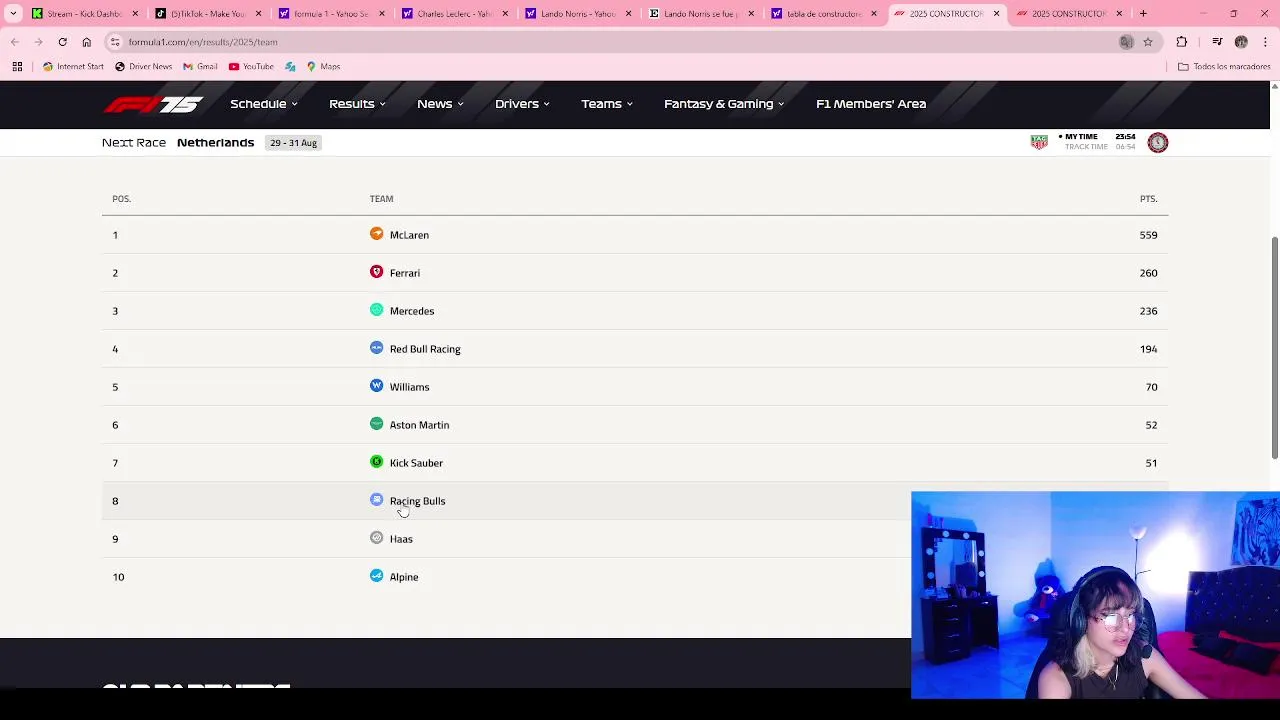Viewport: 1280px width, 720px height.
Task: Click the TEAM column header
Action: [381, 198]
